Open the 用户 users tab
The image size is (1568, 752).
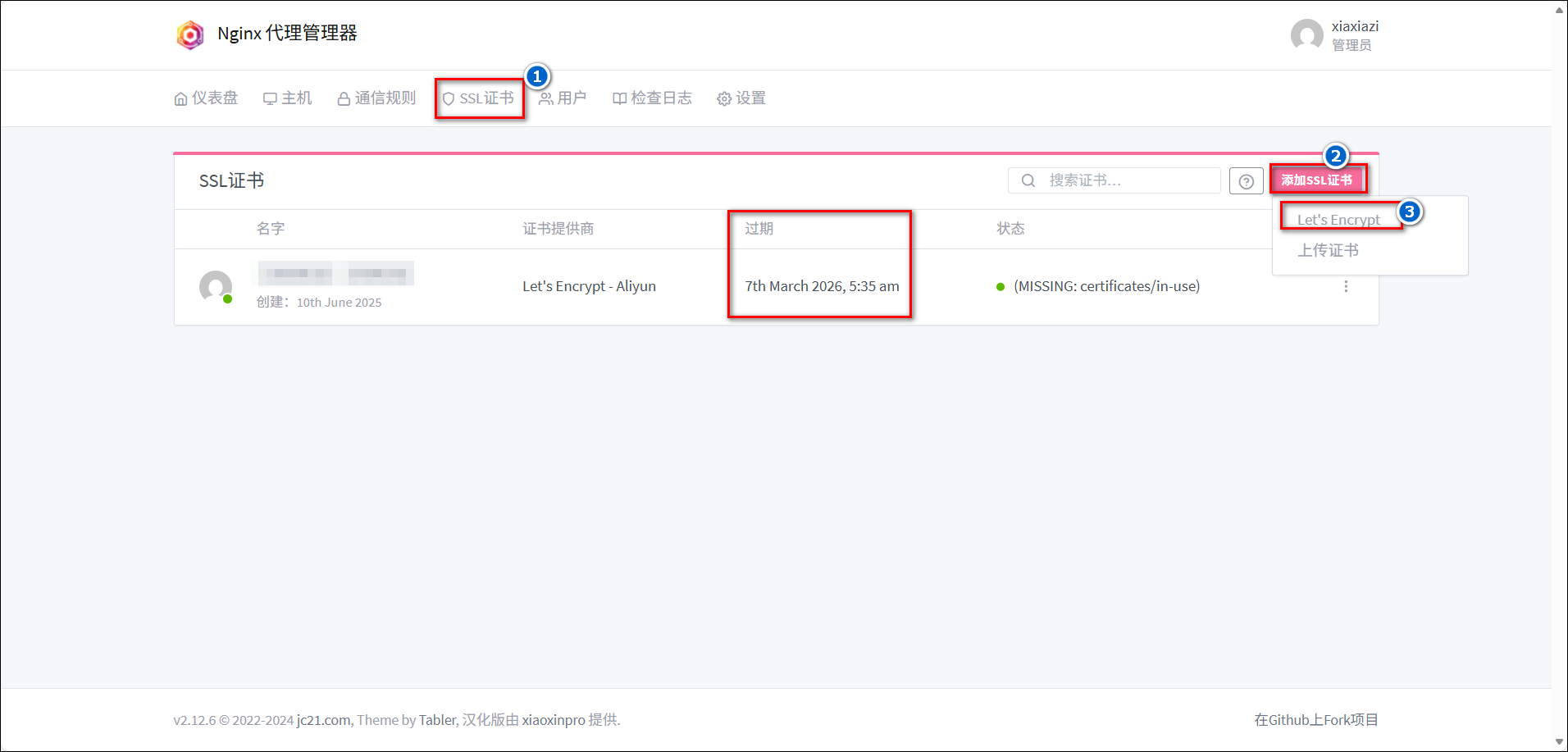563,98
